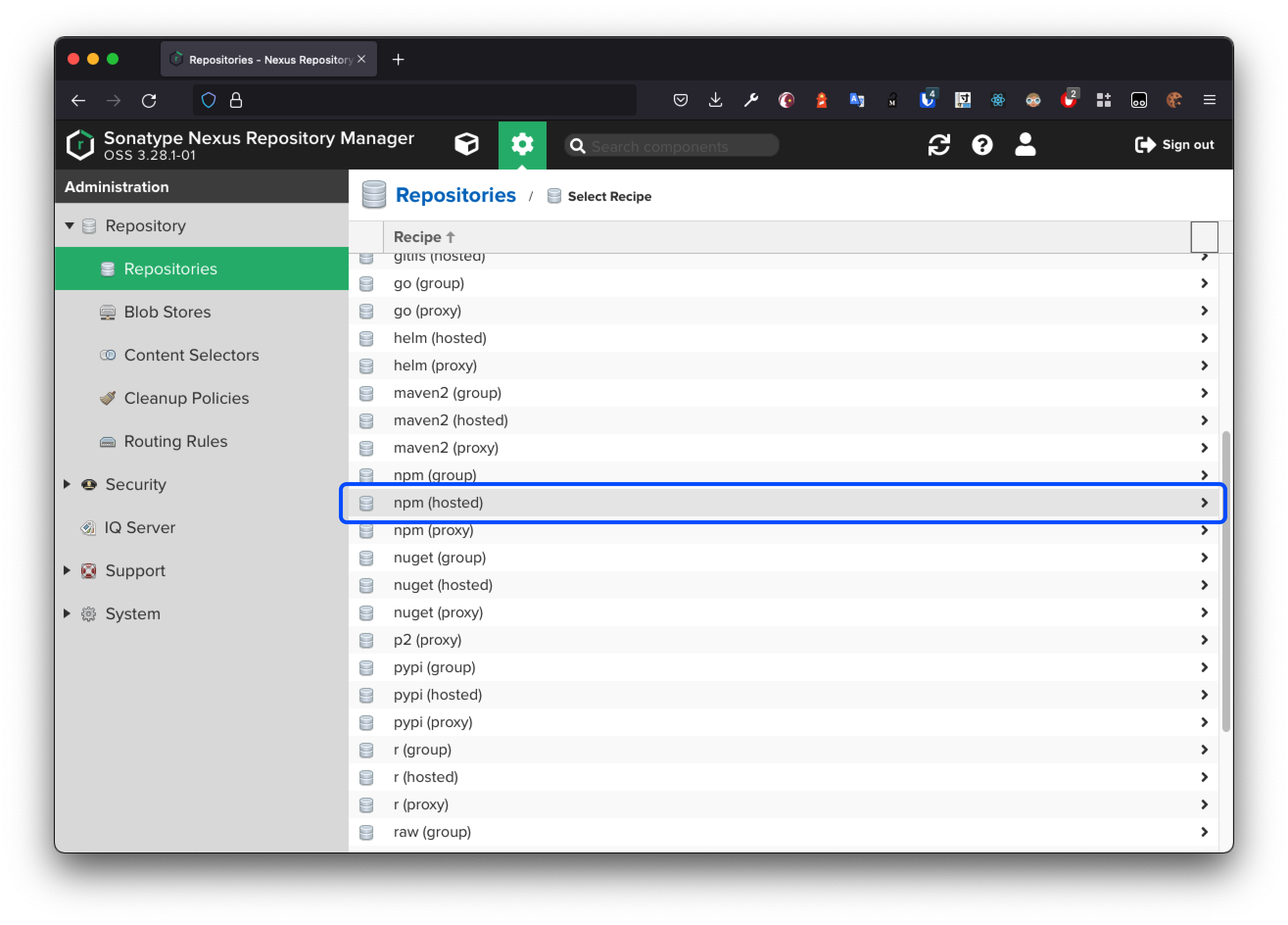Image resolution: width=1288 pixels, height=925 pixels.
Task: Refresh the view with the refresh icon
Action: pyautogui.click(x=939, y=145)
